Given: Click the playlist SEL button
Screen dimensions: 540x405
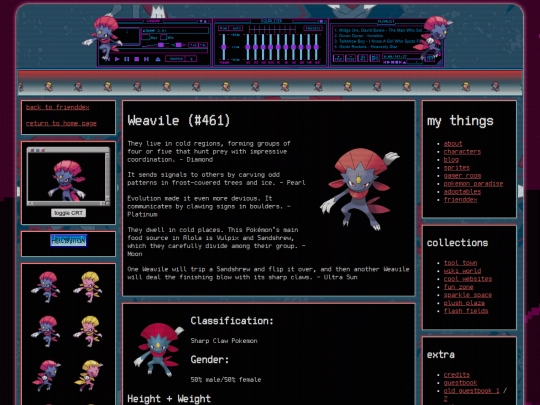Looking at the screenshot, I should [x=363, y=58].
